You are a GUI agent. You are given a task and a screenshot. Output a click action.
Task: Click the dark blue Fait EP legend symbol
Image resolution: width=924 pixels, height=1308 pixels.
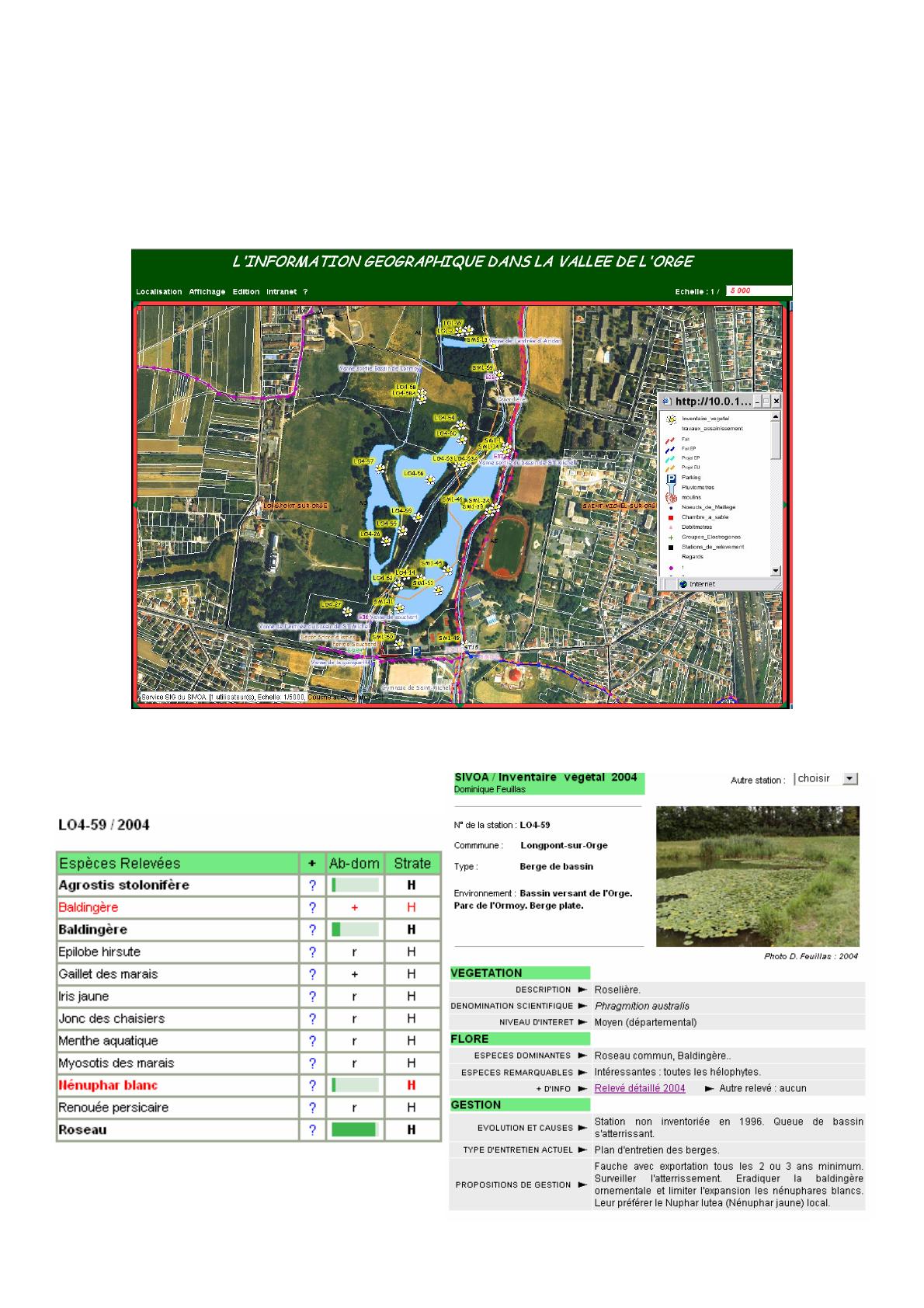(671, 448)
